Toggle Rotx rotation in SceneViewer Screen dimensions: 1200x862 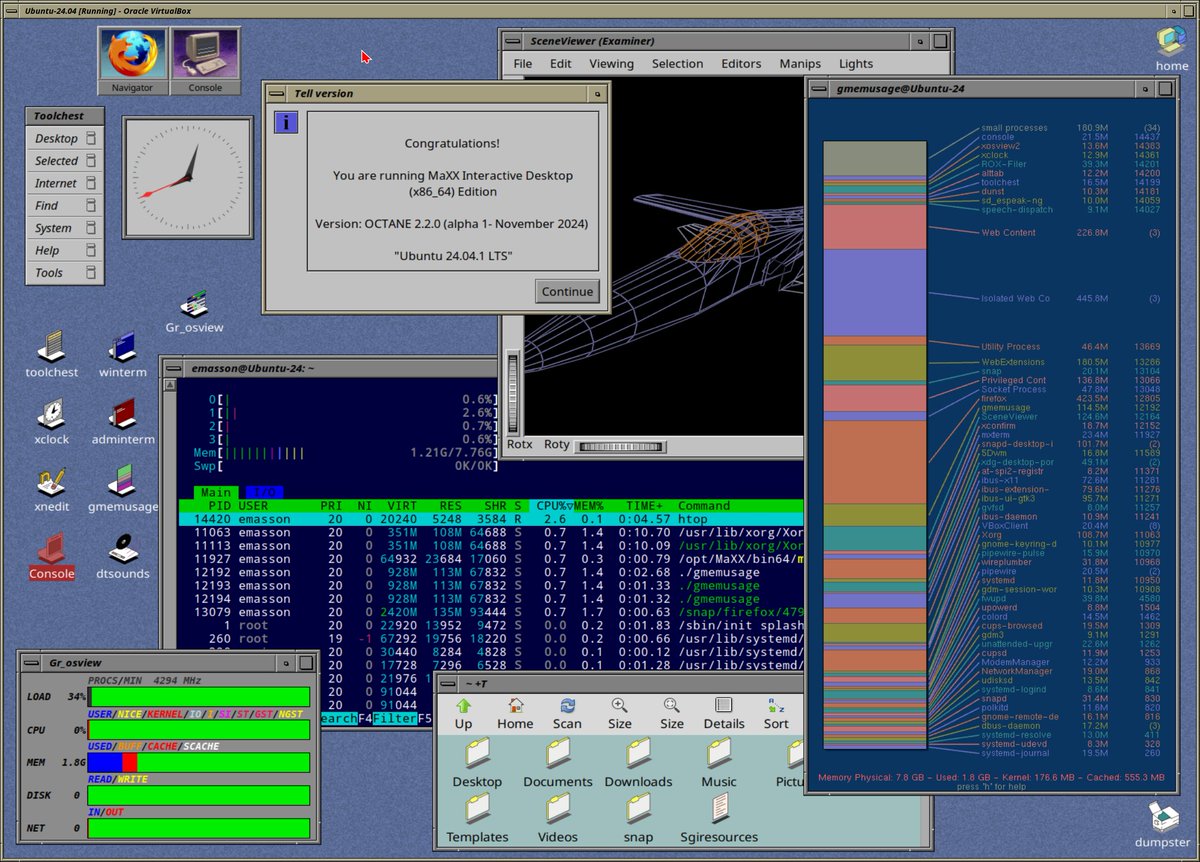tap(519, 444)
